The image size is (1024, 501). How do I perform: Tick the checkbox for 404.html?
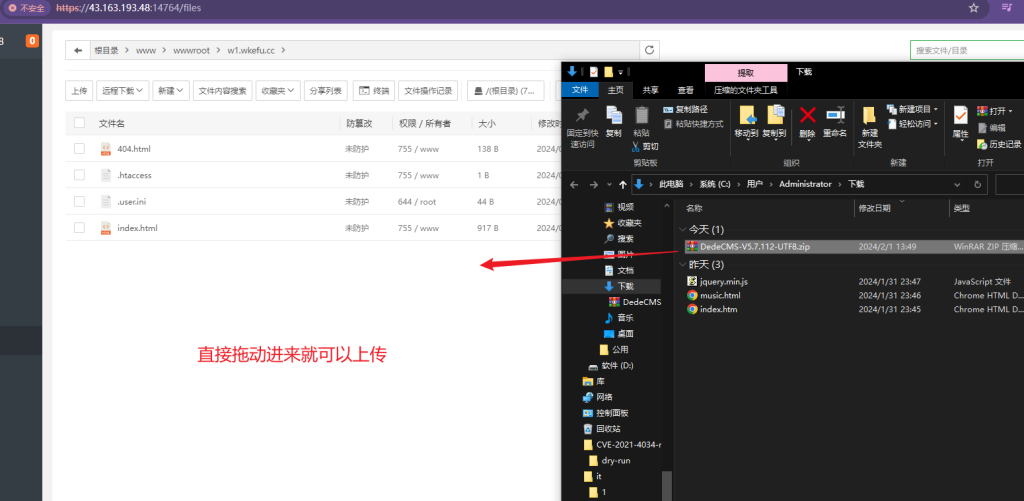[79, 149]
